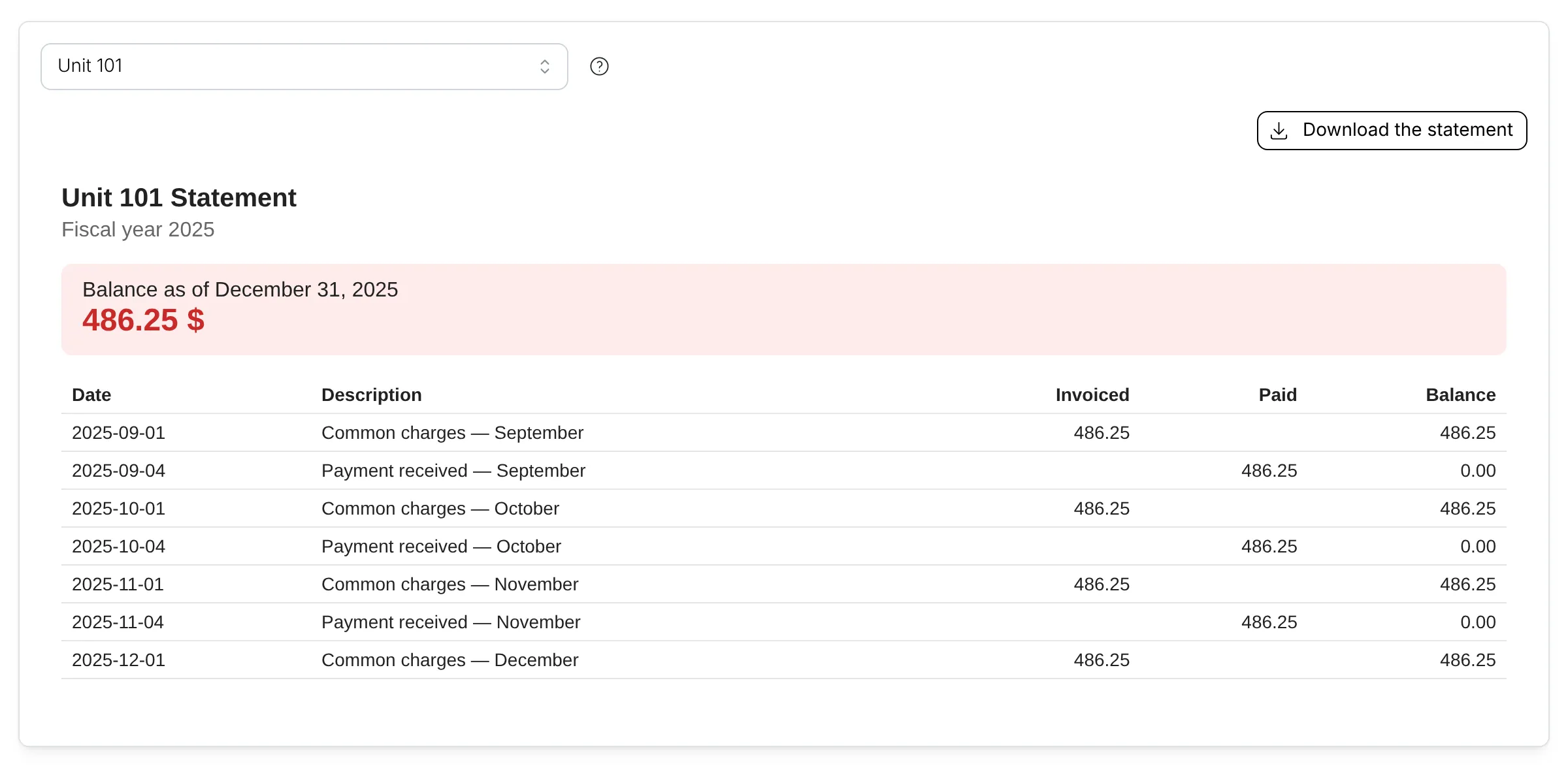Select the Fiscal year 2025 subtitle
The width and height of the screenshot is (1568, 768).
point(138,230)
